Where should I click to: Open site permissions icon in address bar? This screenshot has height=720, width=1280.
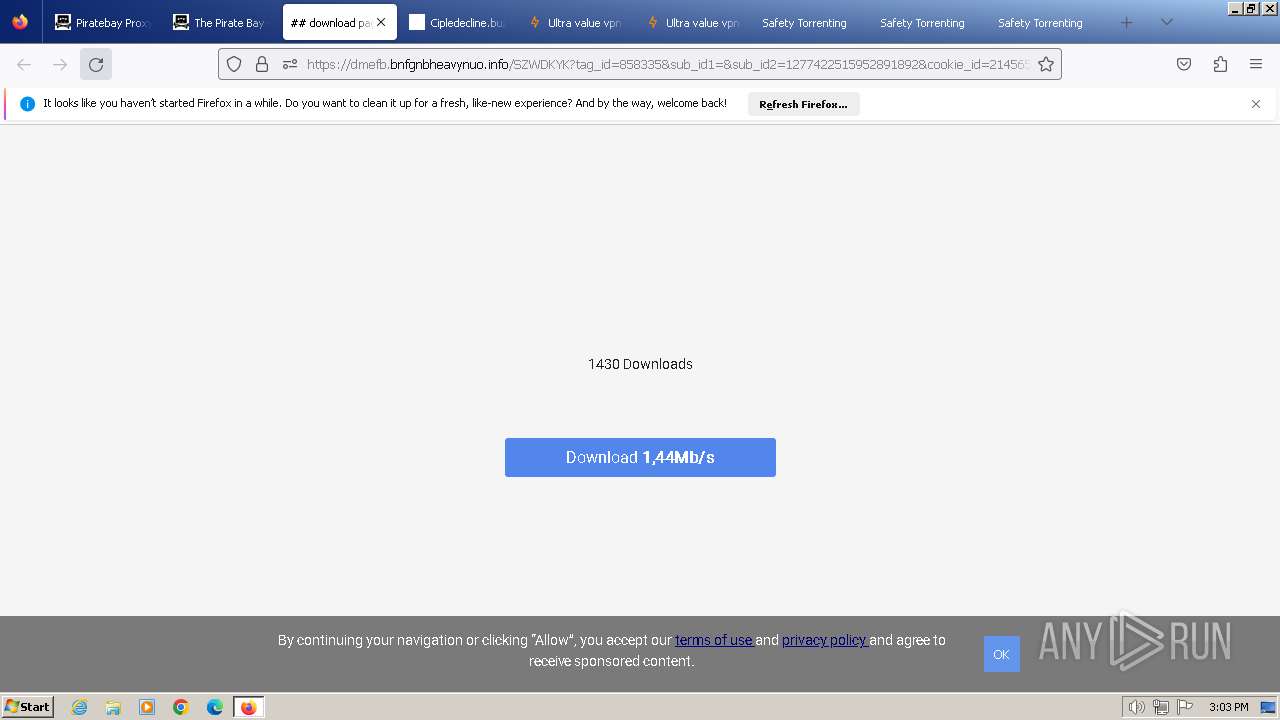tap(290, 64)
